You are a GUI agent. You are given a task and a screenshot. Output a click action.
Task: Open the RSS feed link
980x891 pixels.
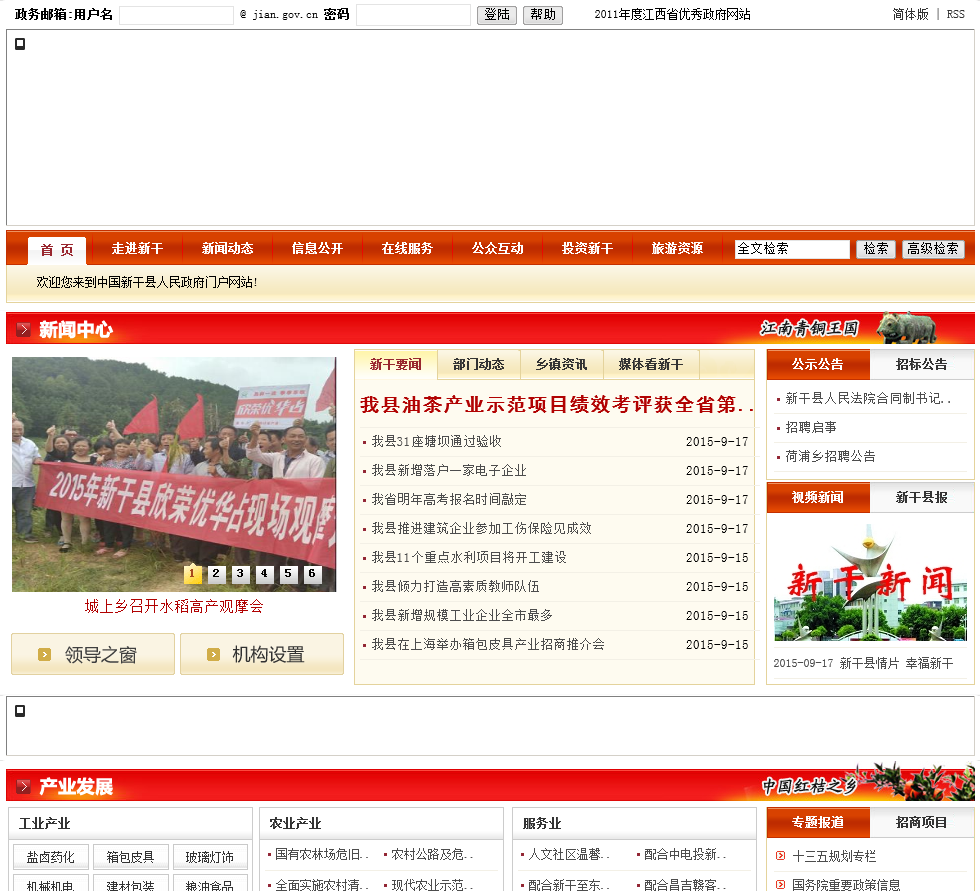pyautogui.click(x=956, y=14)
